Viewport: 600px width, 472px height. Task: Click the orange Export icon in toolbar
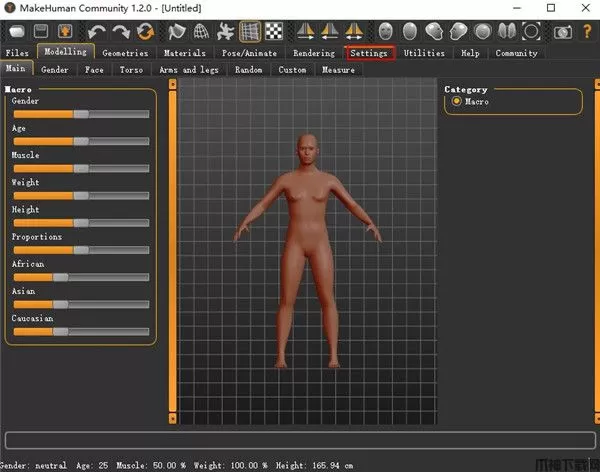(66, 31)
